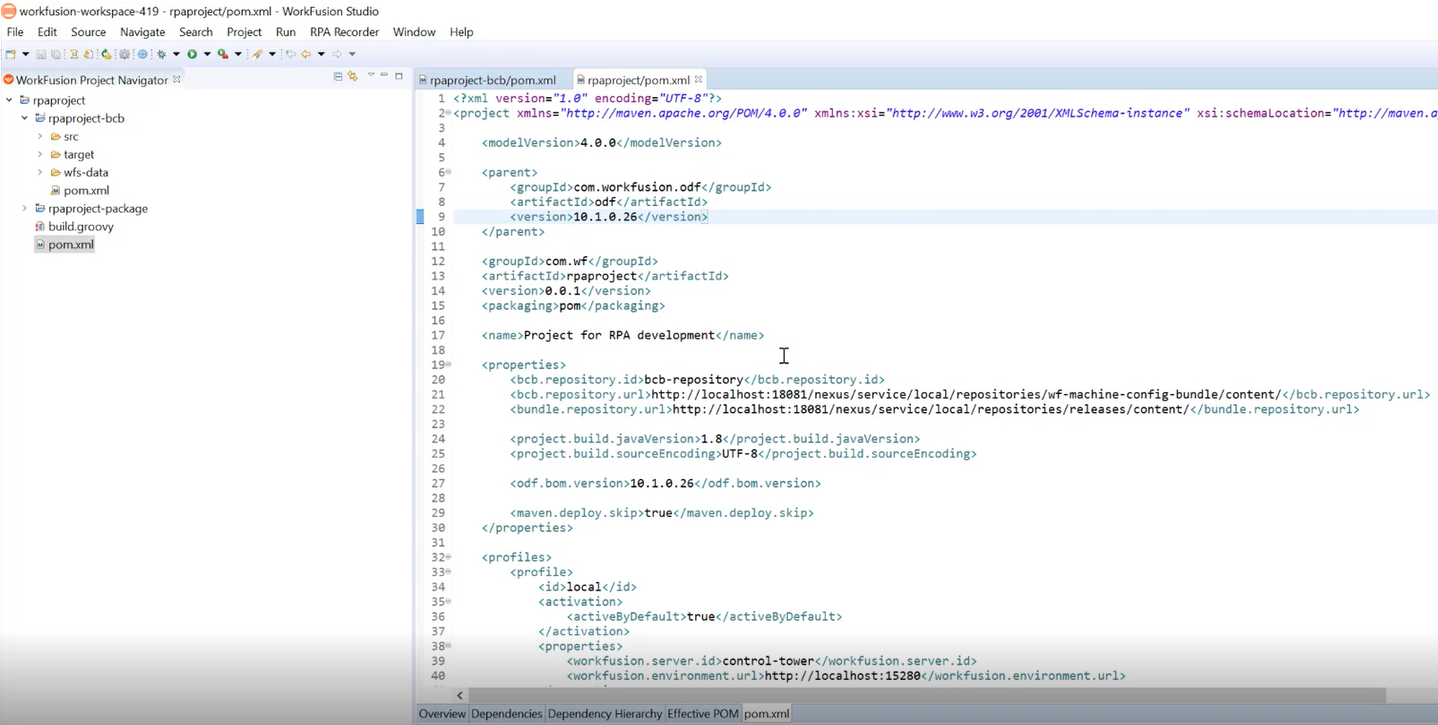Switch to the Overview tab
Screen dimensions: 1438x725
tap(442, 714)
